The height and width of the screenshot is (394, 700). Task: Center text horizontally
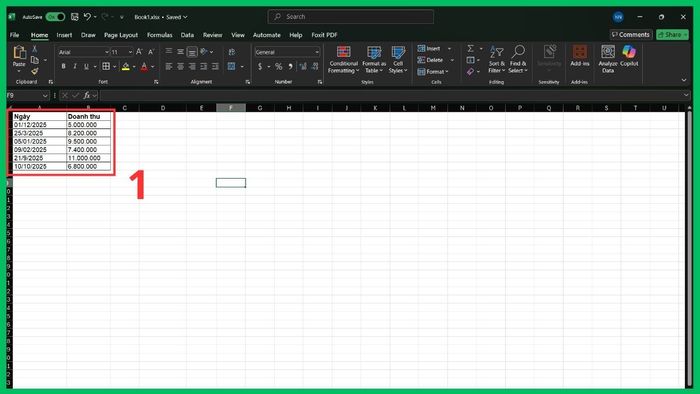(x=180, y=66)
